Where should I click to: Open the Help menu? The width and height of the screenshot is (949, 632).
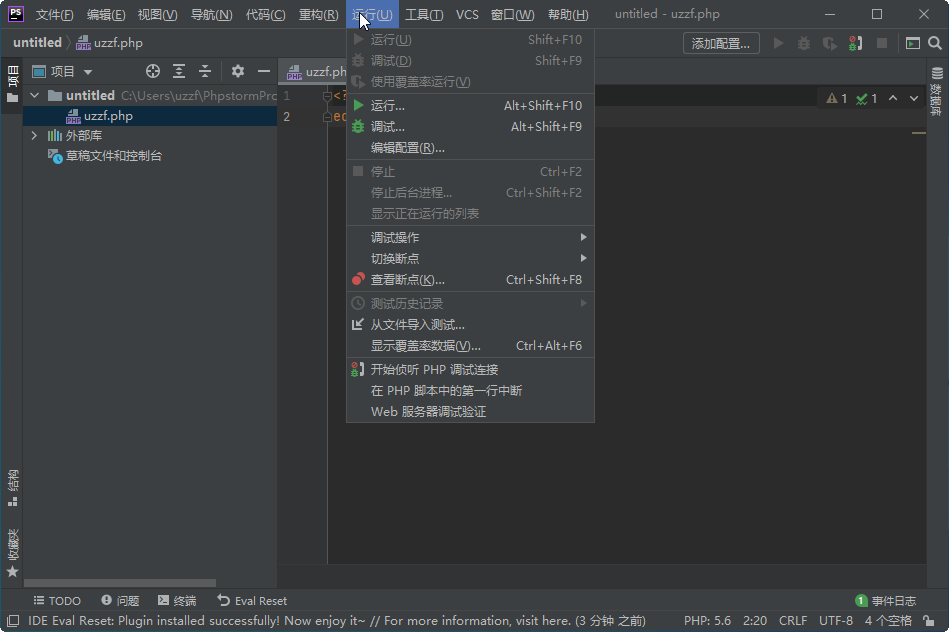568,15
